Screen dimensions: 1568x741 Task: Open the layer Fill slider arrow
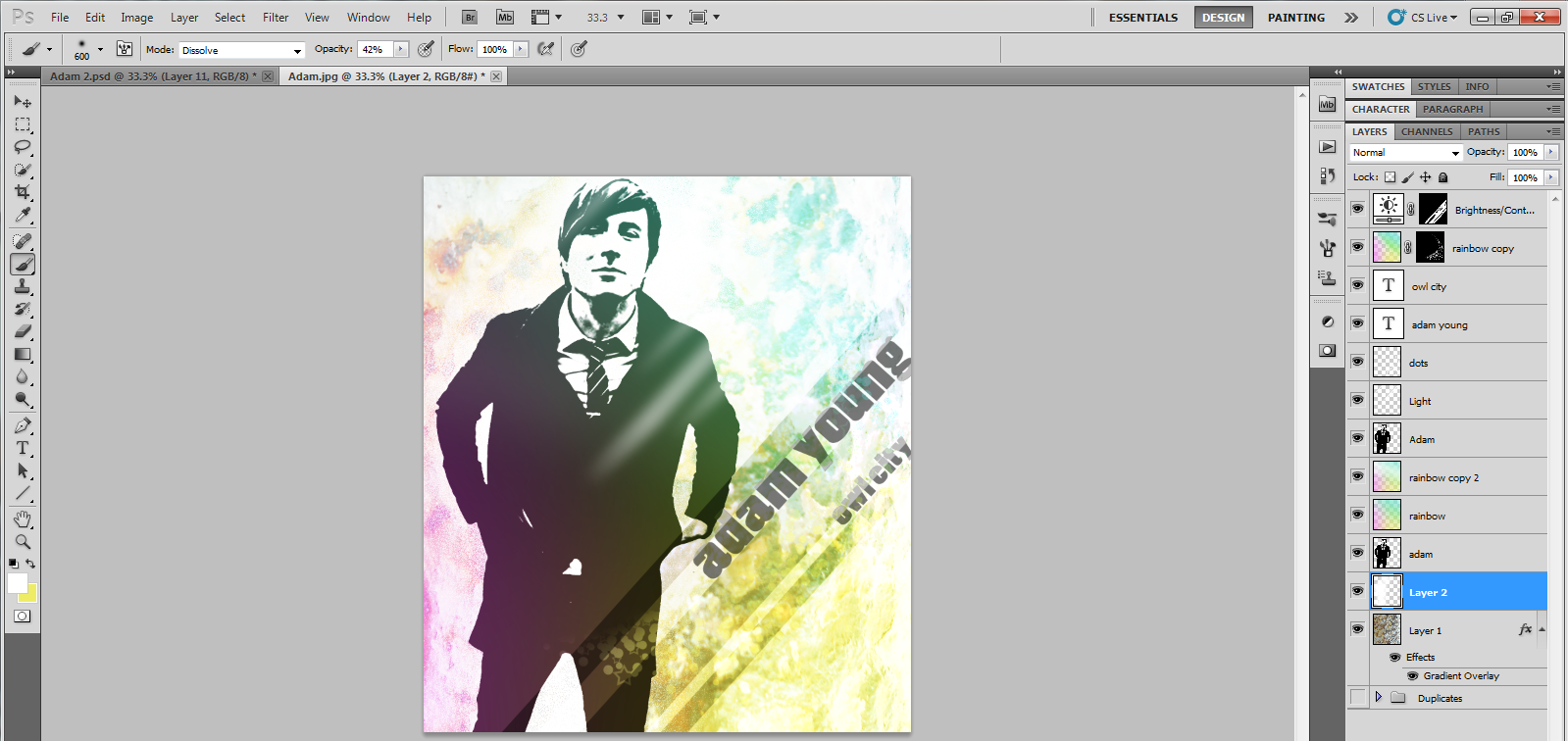pyautogui.click(x=1550, y=177)
